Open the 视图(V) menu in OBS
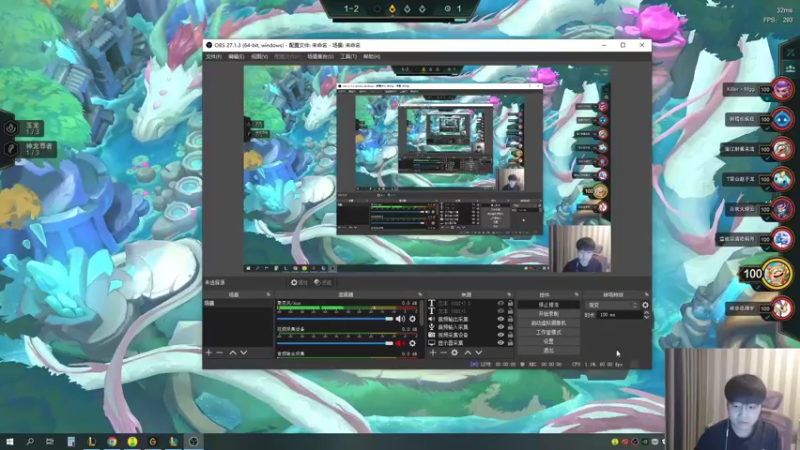Image resolution: width=800 pixels, height=450 pixels. coord(259,57)
